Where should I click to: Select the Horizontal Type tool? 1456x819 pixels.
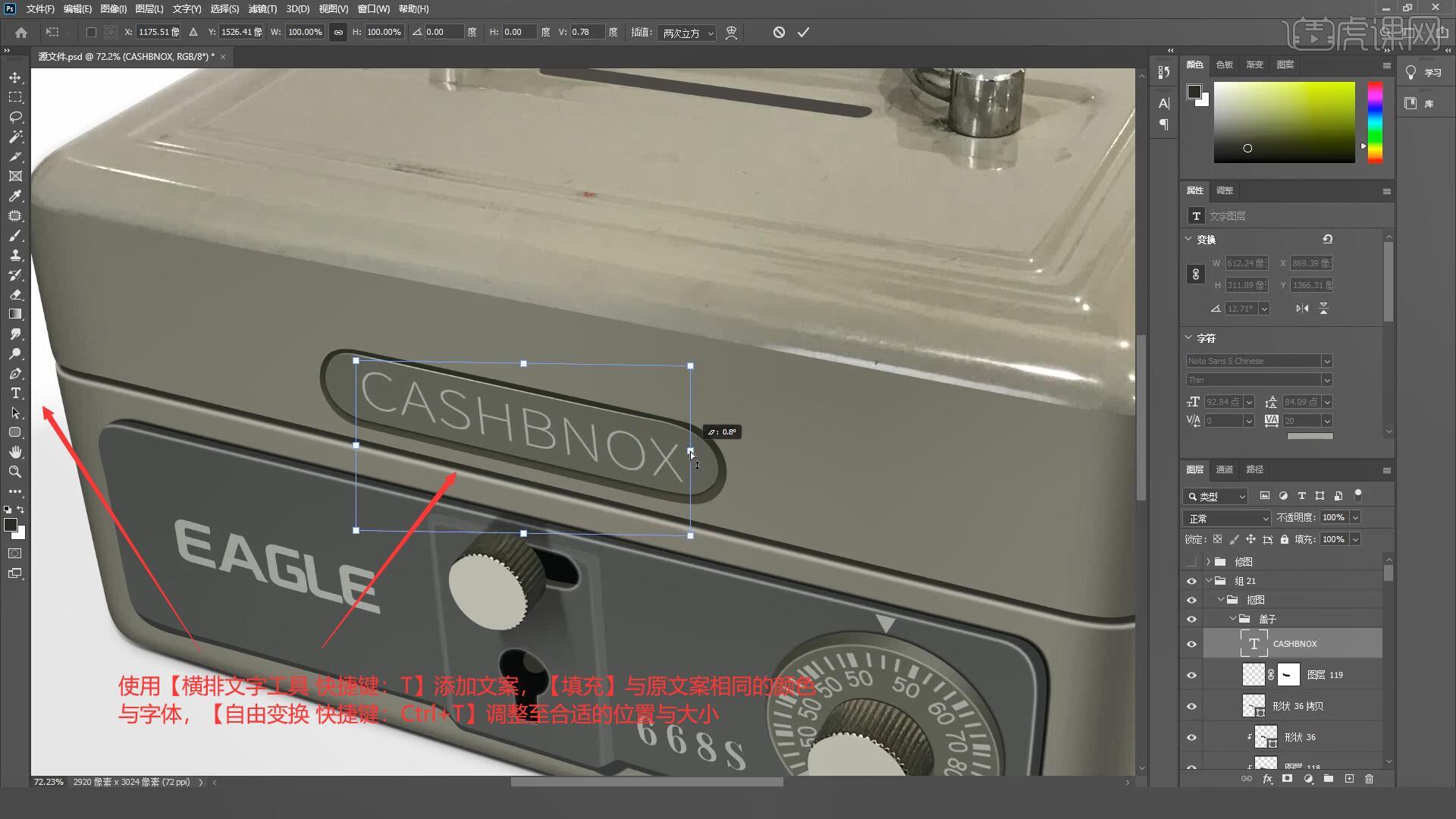point(15,393)
